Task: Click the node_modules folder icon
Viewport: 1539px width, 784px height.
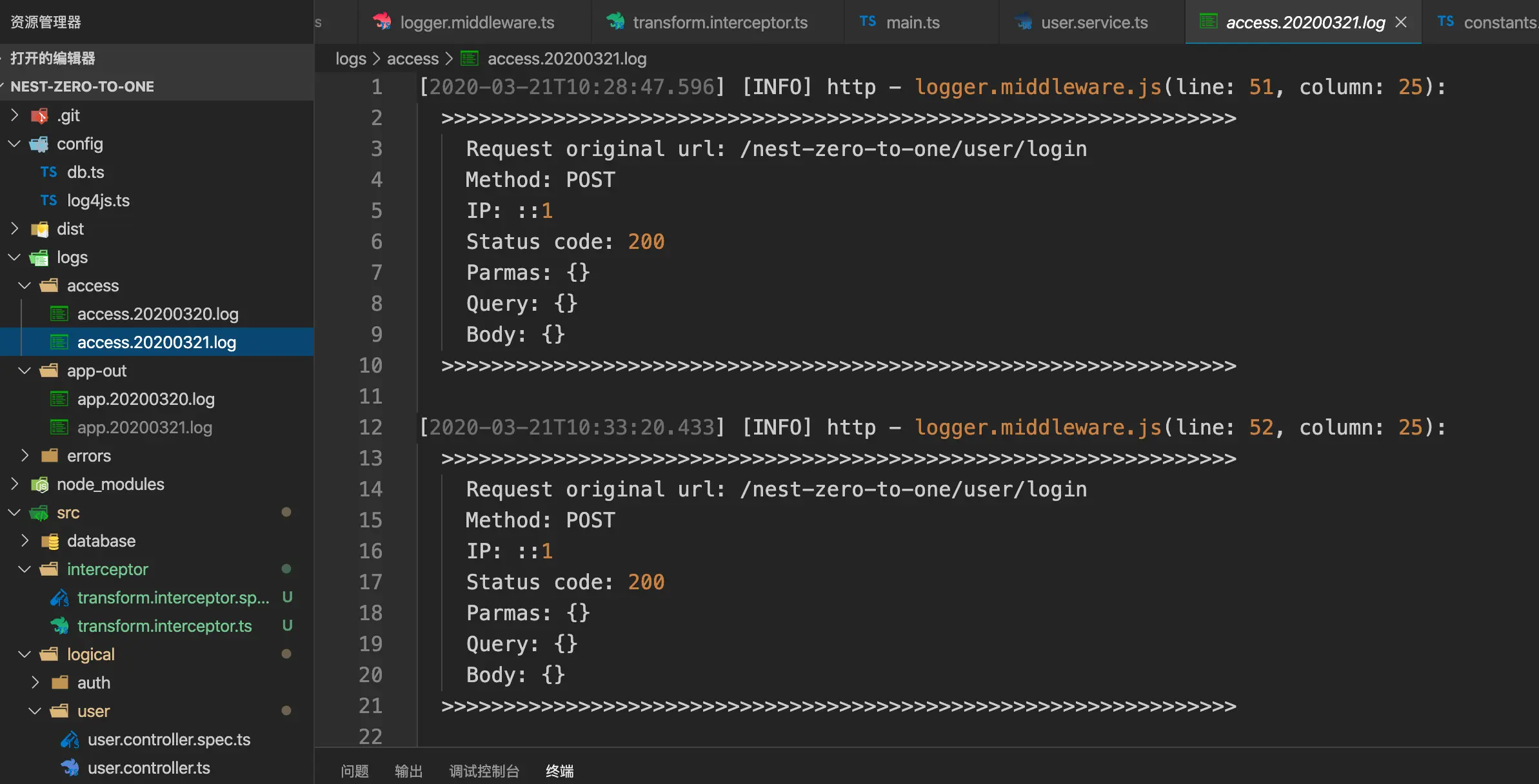Action: click(39, 485)
